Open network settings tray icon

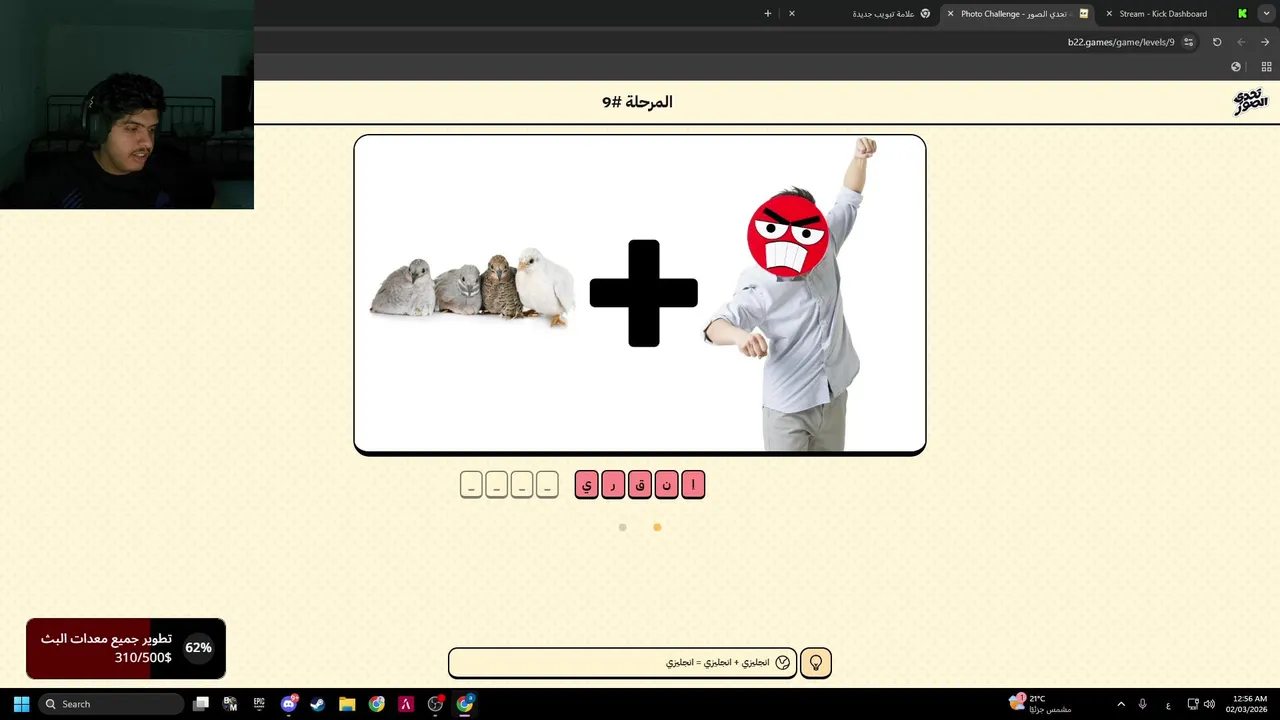pyautogui.click(x=1193, y=704)
